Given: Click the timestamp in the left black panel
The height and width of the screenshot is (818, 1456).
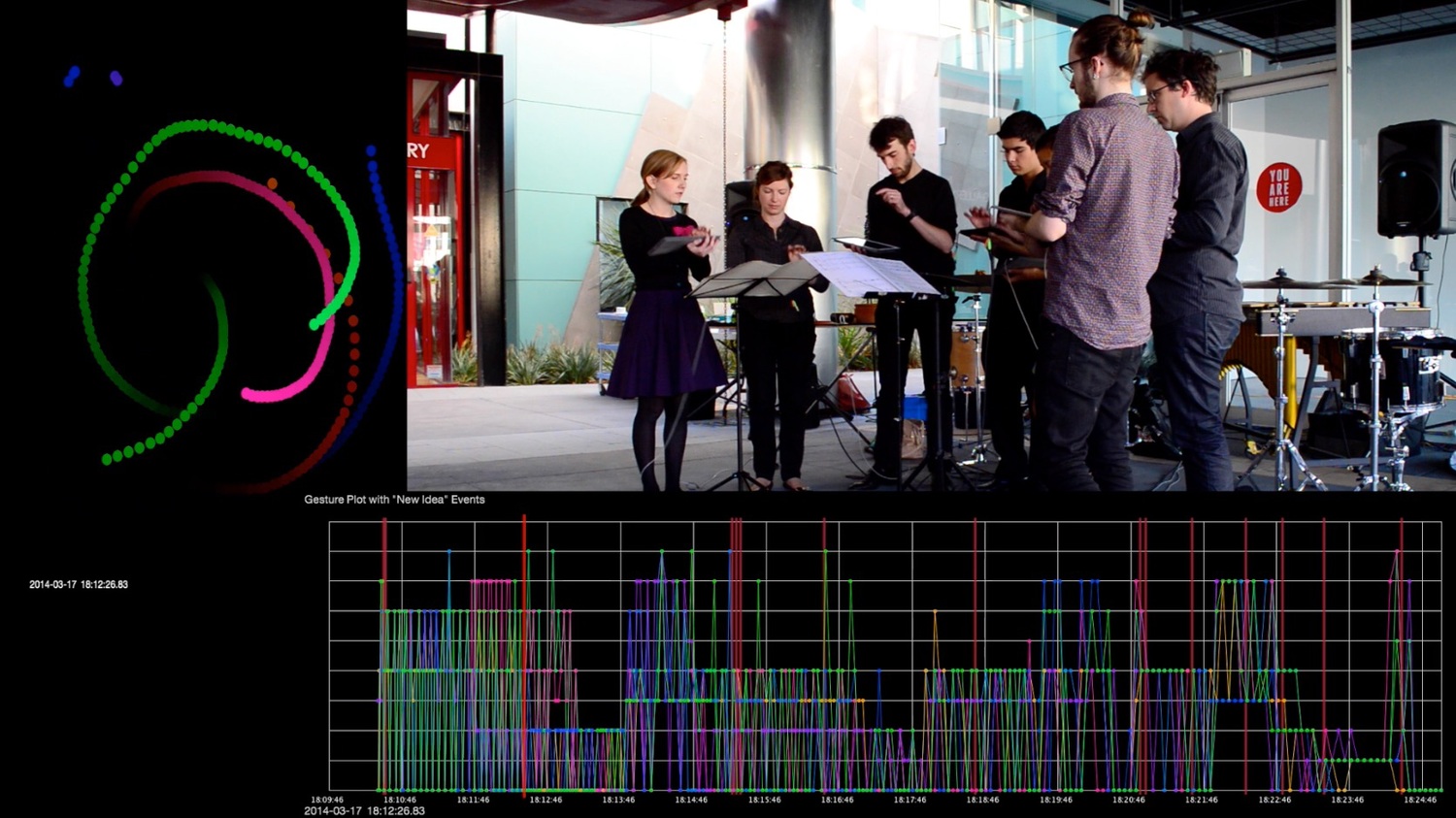Looking at the screenshot, I should coord(79,585).
